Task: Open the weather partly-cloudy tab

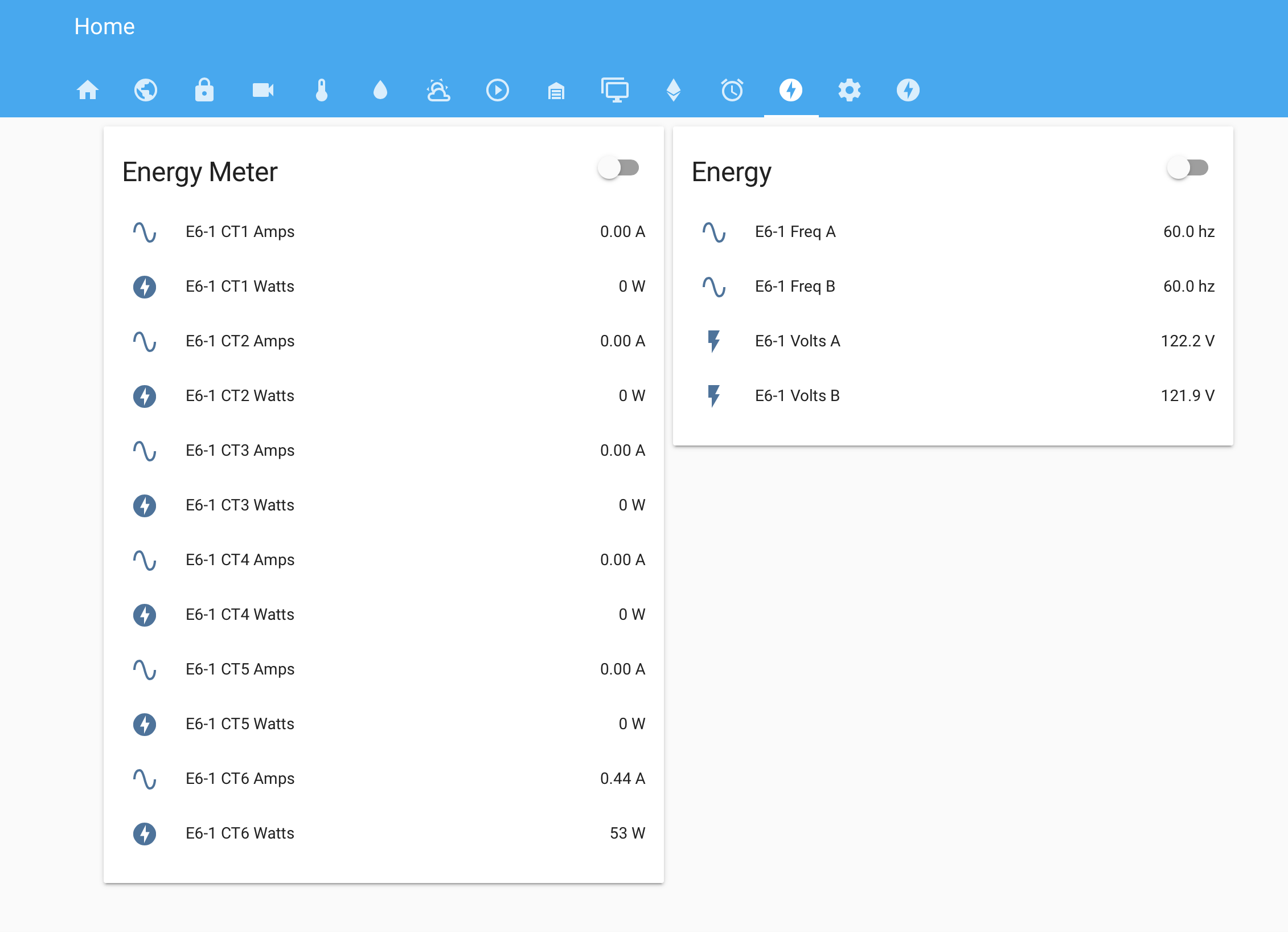Action: pyautogui.click(x=438, y=90)
